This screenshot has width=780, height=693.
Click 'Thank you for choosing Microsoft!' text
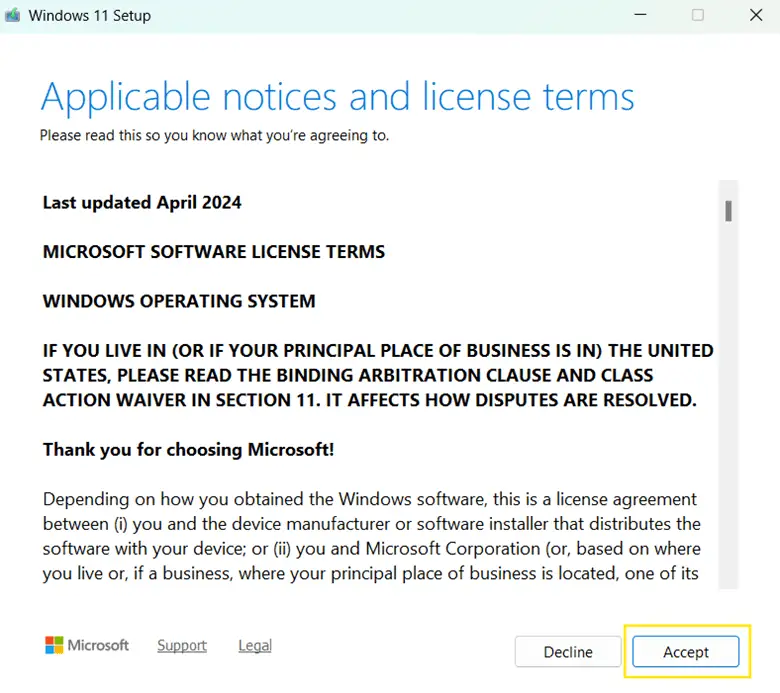point(189,449)
